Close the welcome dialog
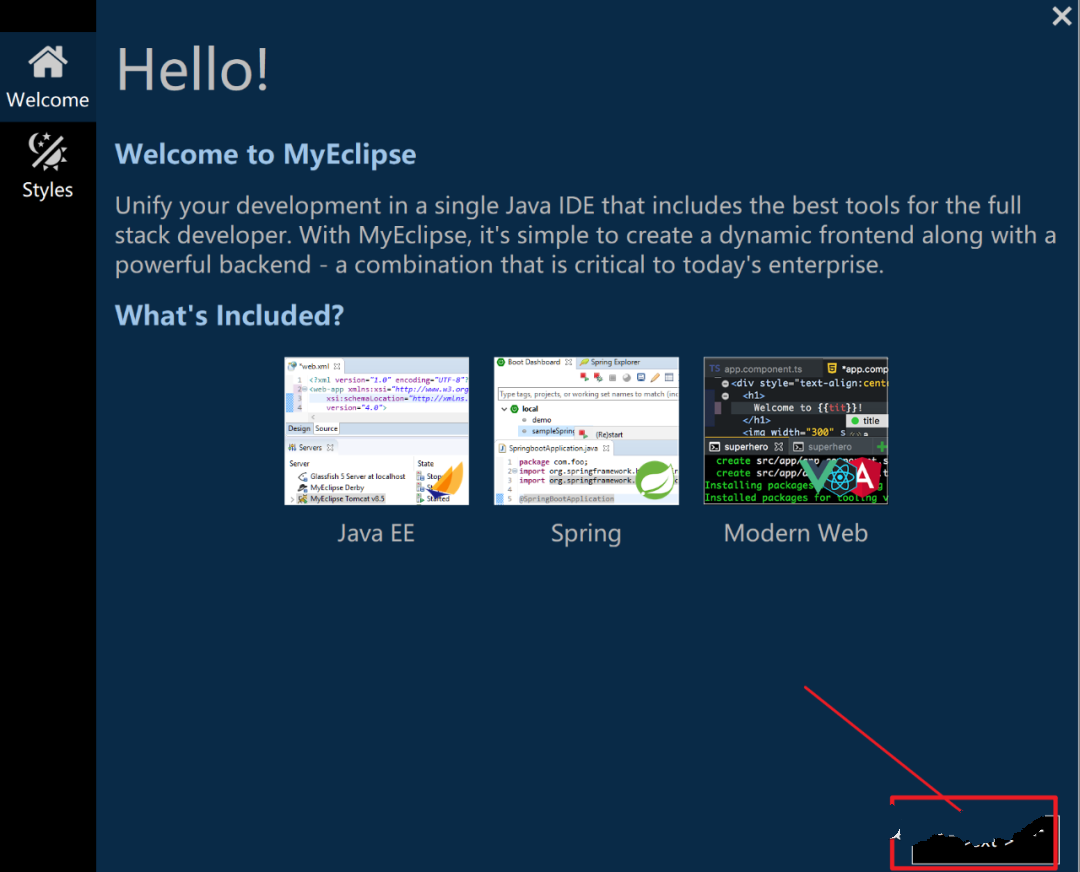The image size is (1080, 872). 1061,16
